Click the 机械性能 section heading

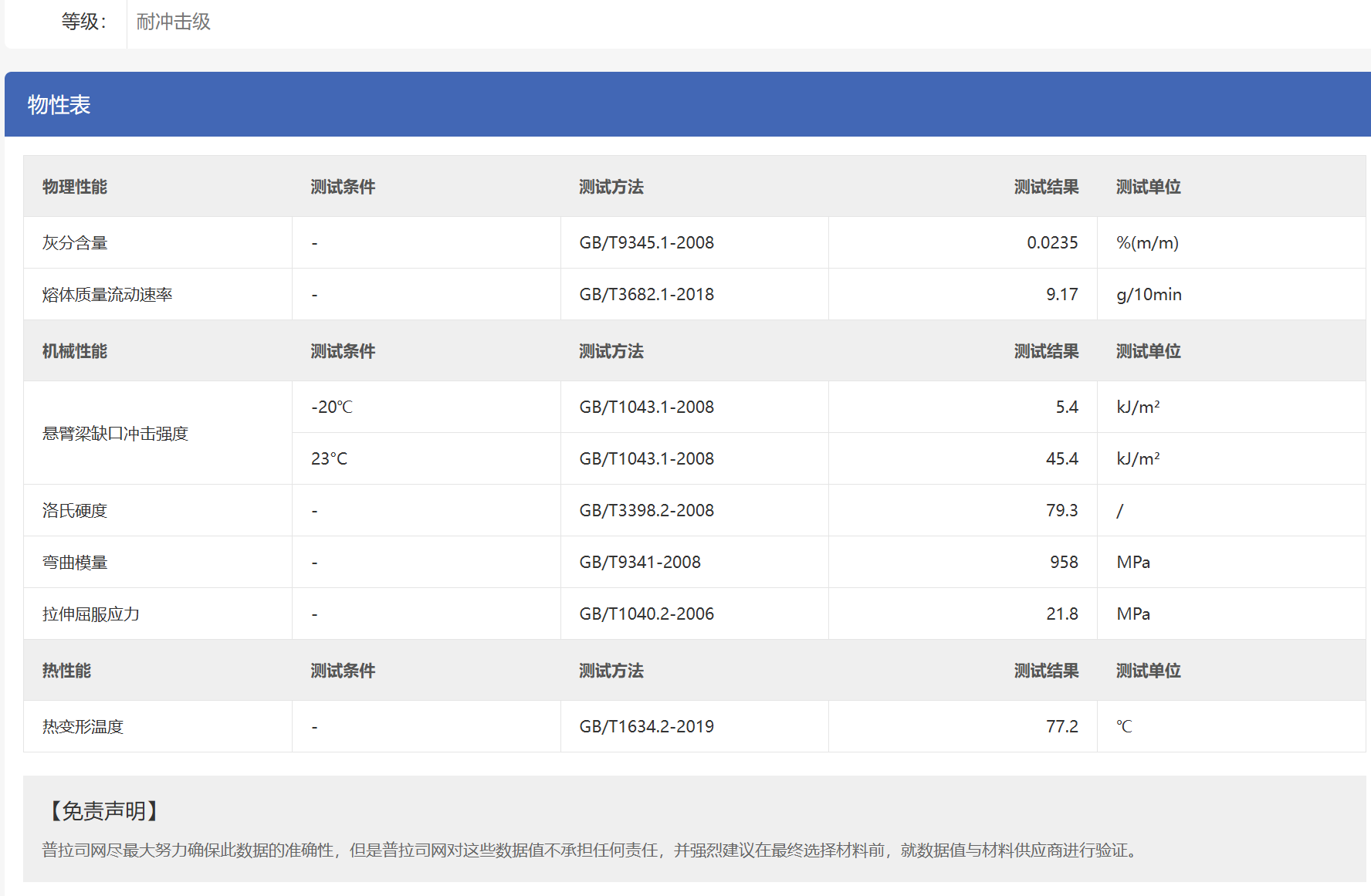[x=75, y=351]
